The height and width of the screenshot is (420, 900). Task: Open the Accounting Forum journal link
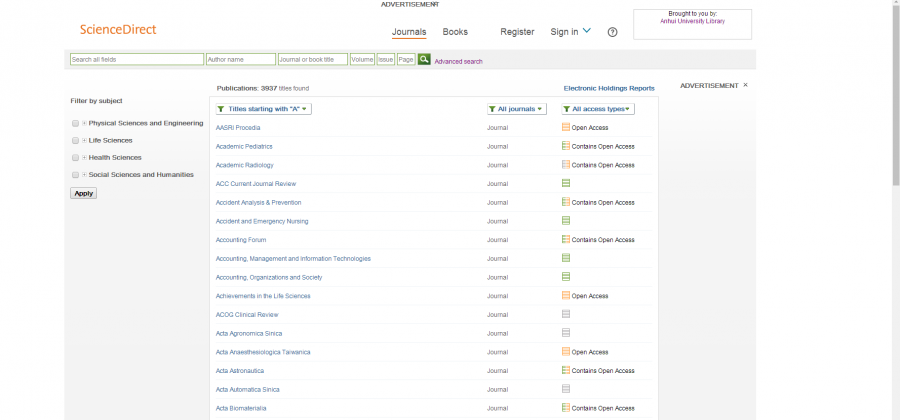(x=241, y=240)
